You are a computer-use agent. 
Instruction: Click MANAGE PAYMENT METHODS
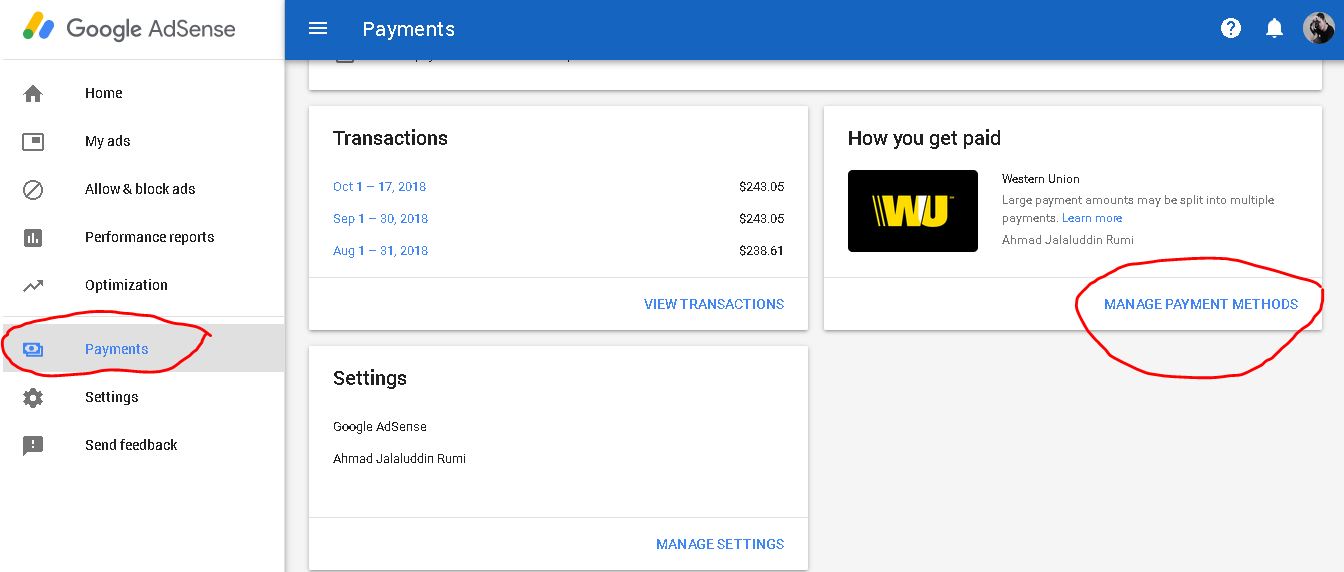(1201, 304)
